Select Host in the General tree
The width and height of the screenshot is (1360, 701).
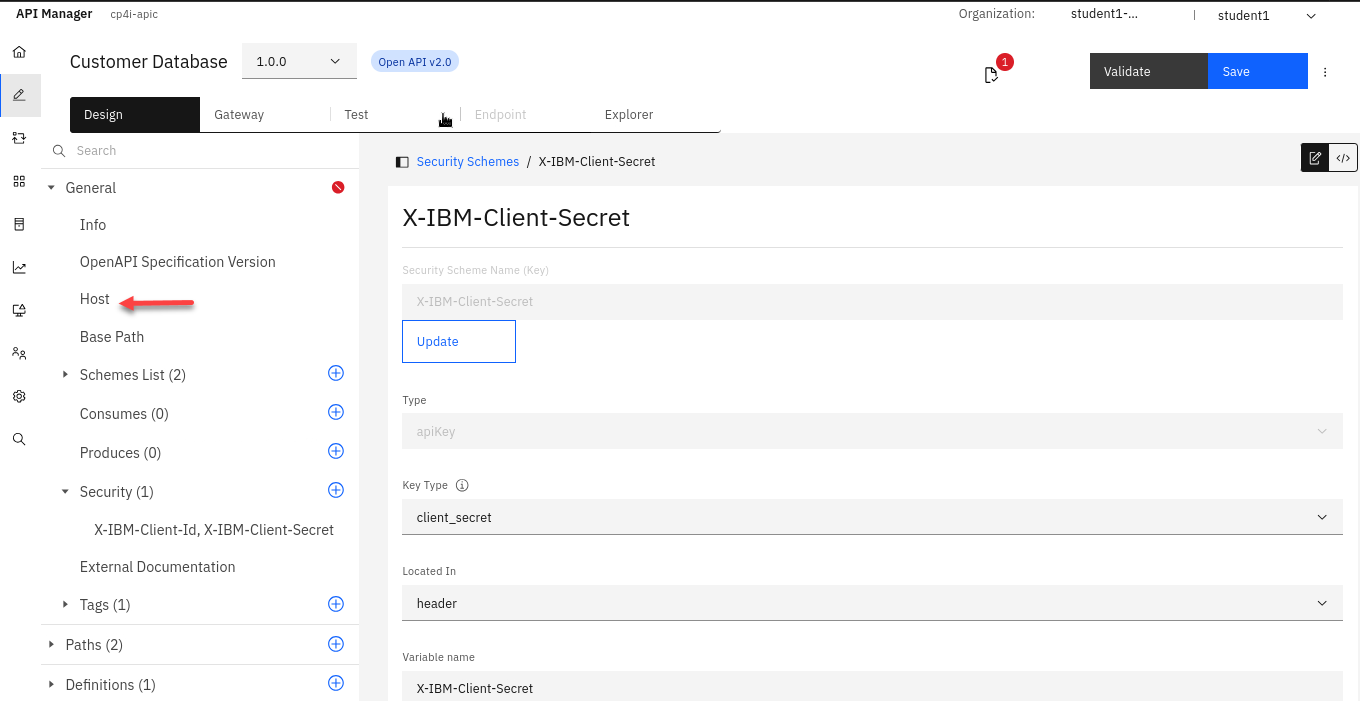(95, 299)
